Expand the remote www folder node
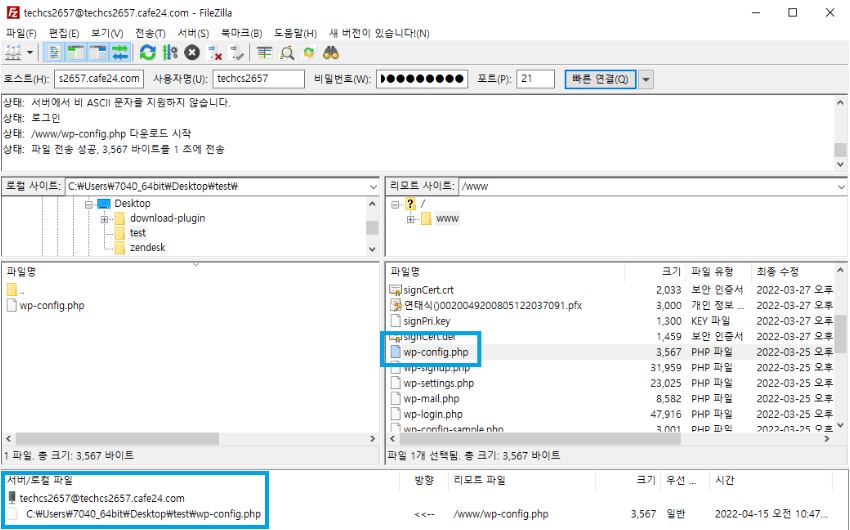The height and width of the screenshot is (530, 850). click(411, 219)
